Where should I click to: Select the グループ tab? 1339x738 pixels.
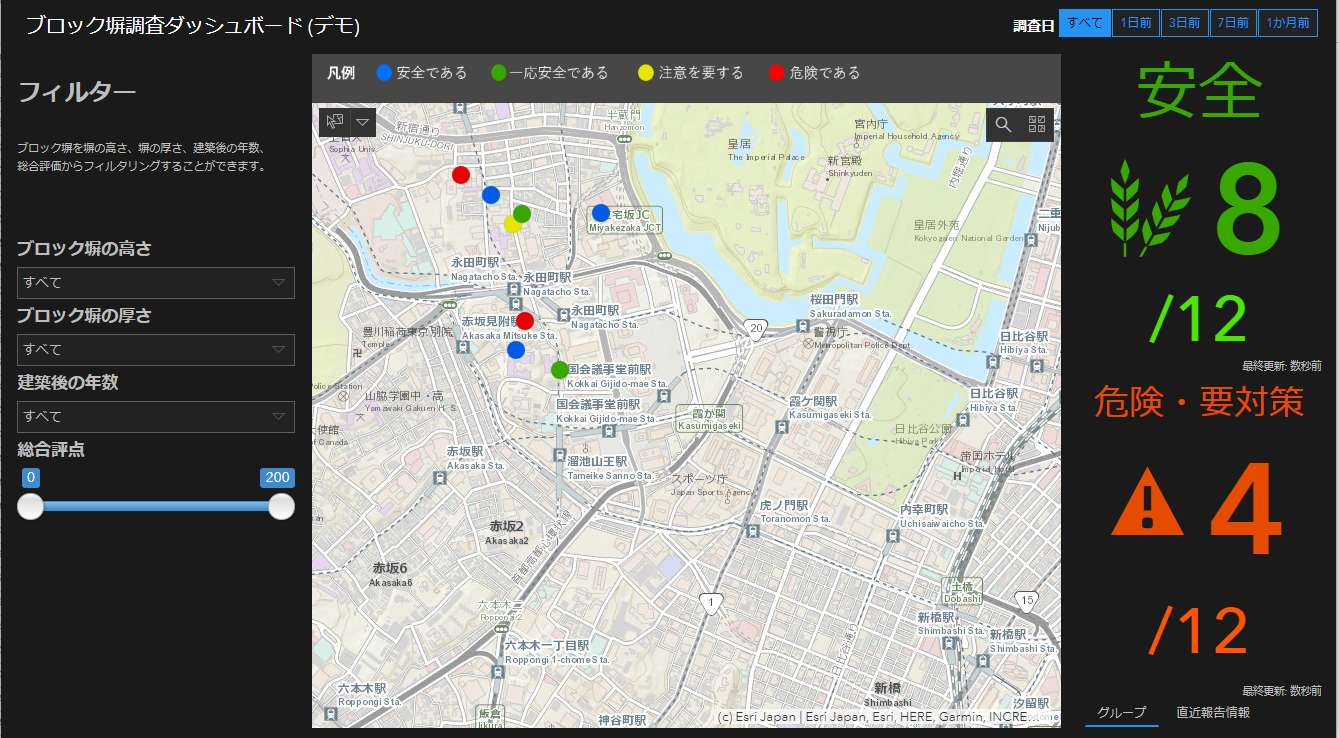click(1122, 713)
